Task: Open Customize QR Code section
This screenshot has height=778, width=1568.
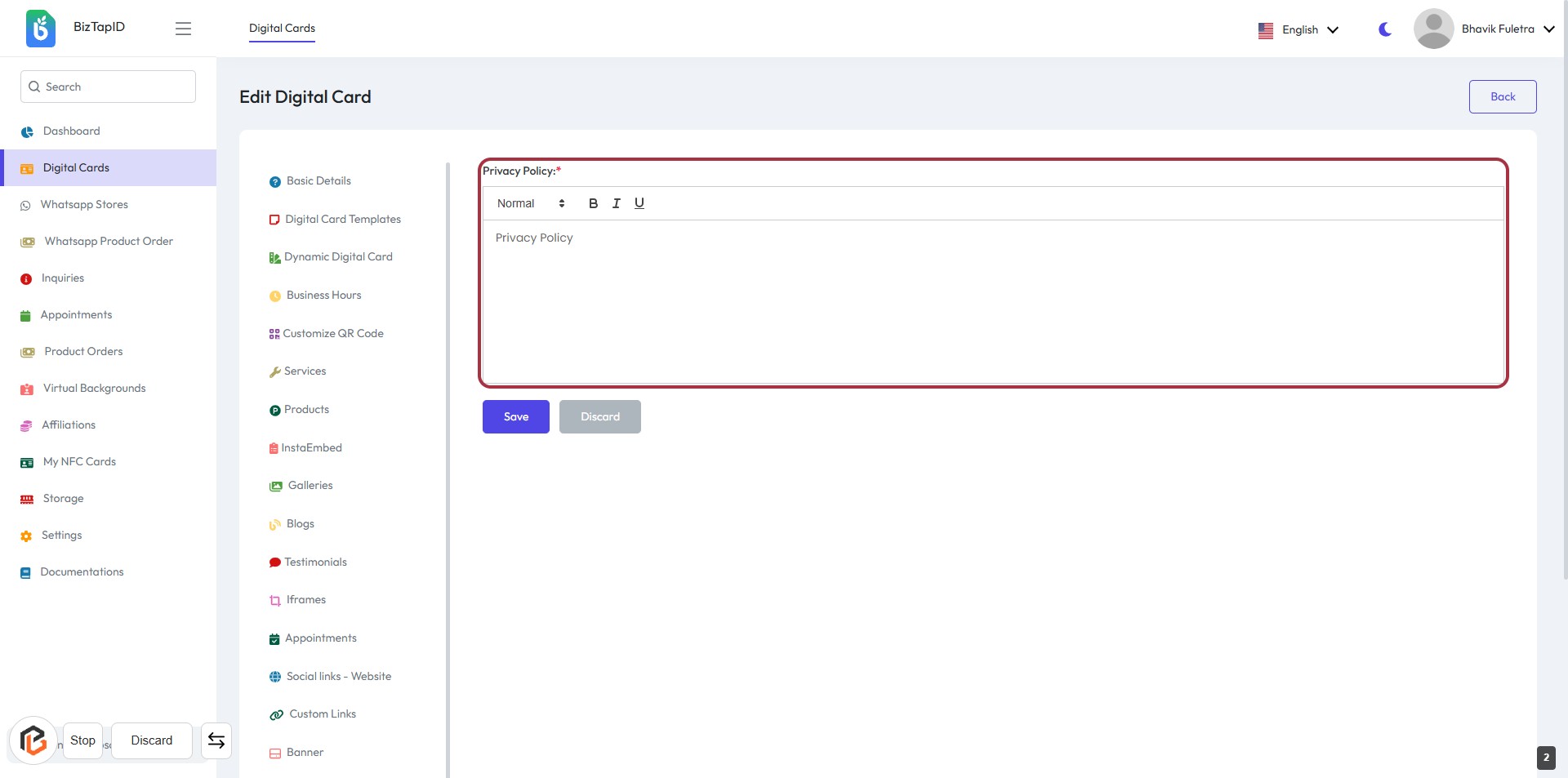Action: coord(332,333)
